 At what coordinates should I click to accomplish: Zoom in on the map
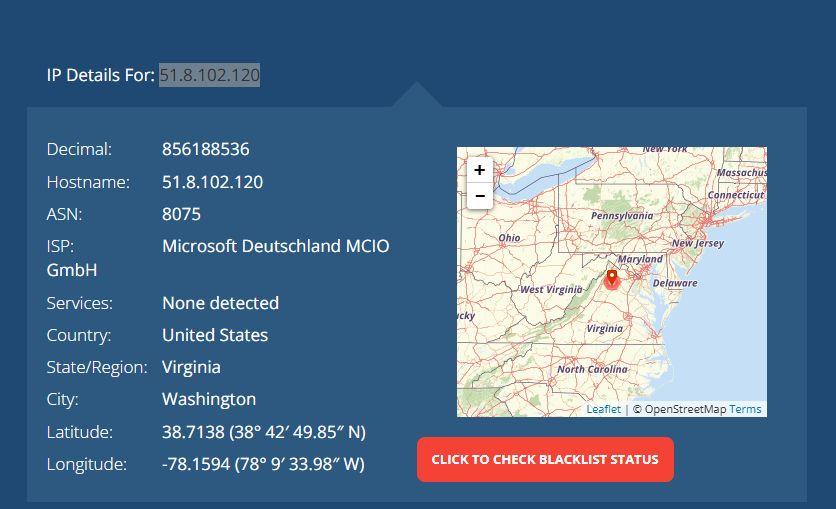click(x=480, y=170)
